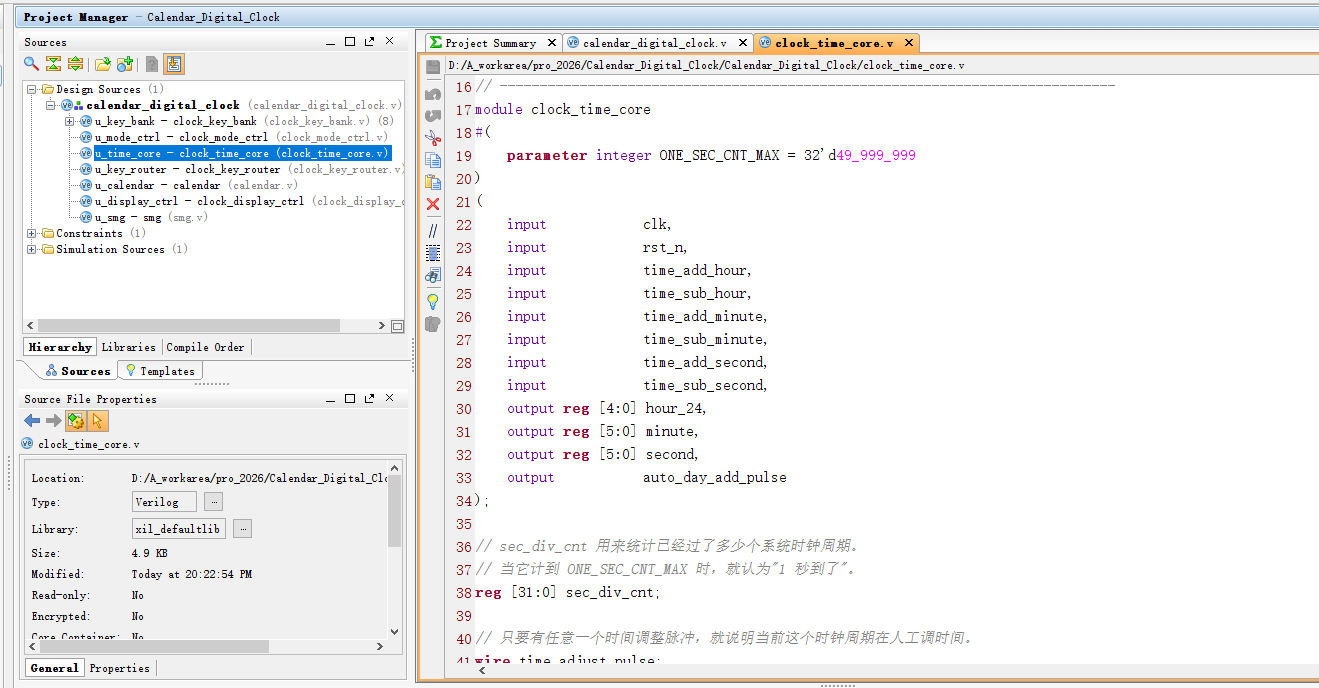The height and width of the screenshot is (688, 1319).
Task: Click the 'module clock_time_core' code line
Action: [562, 109]
